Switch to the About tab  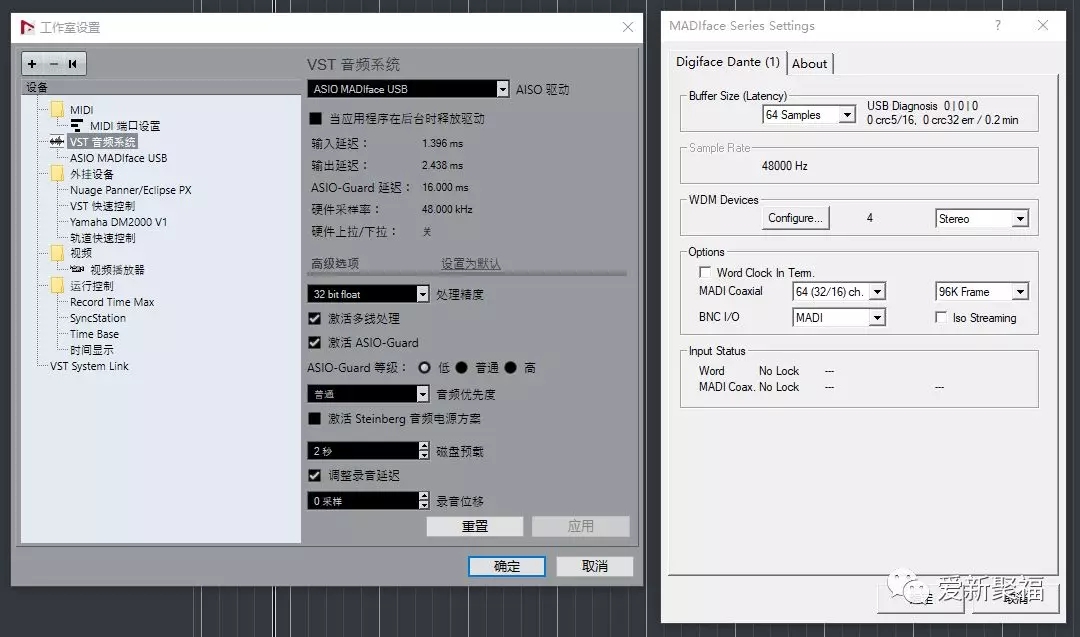pos(809,63)
